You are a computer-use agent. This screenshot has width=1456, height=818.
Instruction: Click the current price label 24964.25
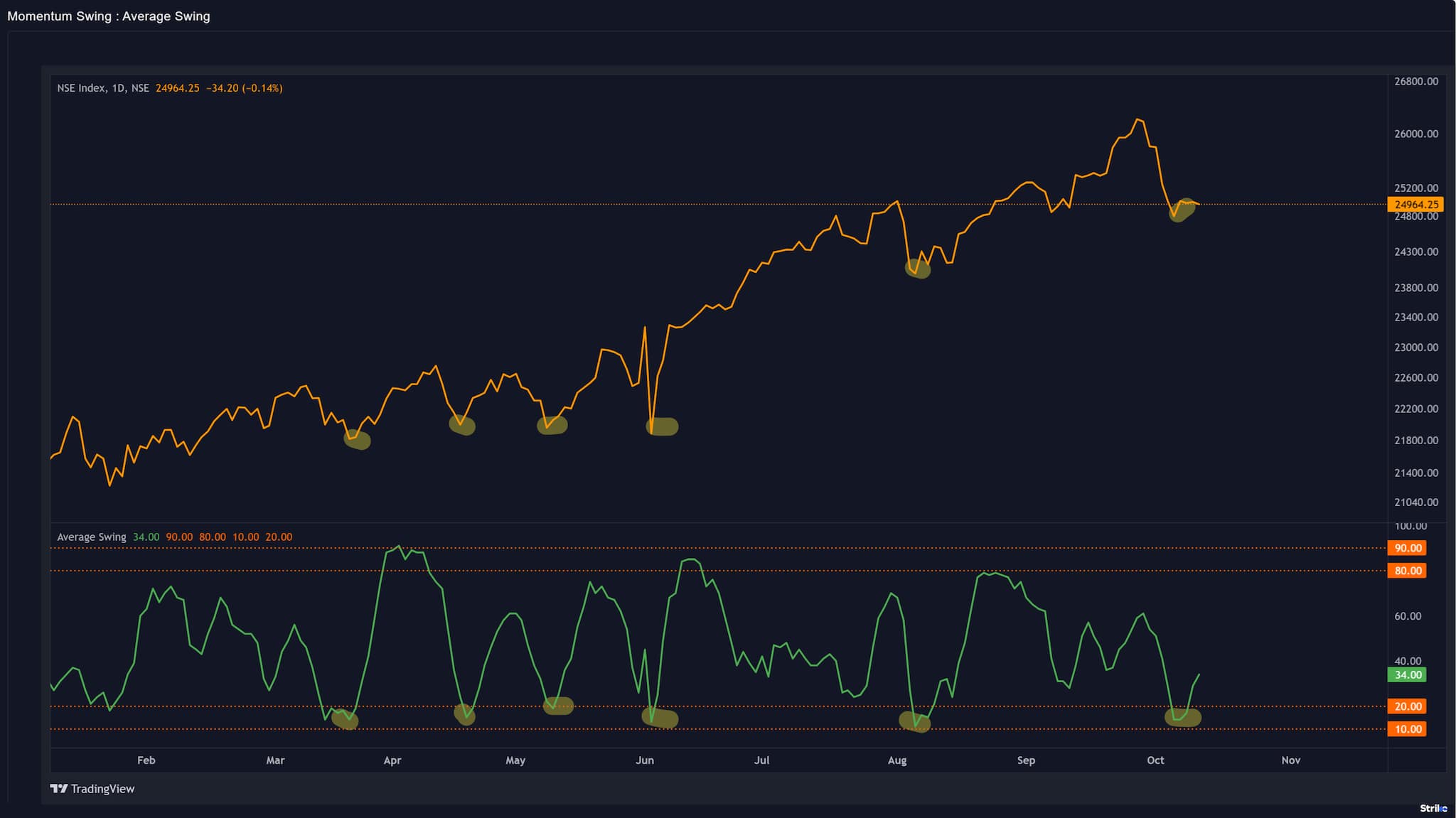1415,205
